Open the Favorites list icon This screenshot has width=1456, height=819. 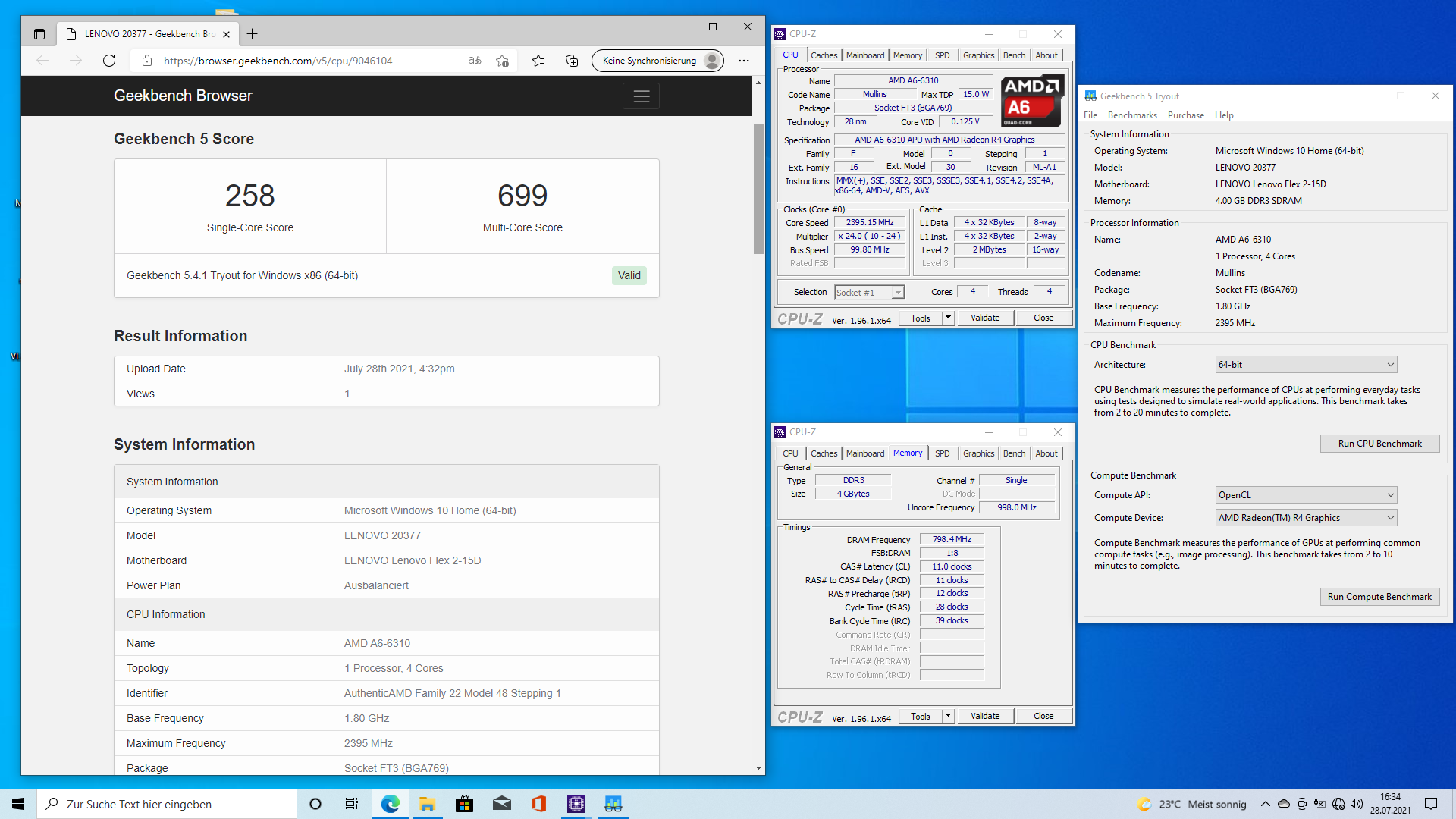pyautogui.click(x=538, y=61)
